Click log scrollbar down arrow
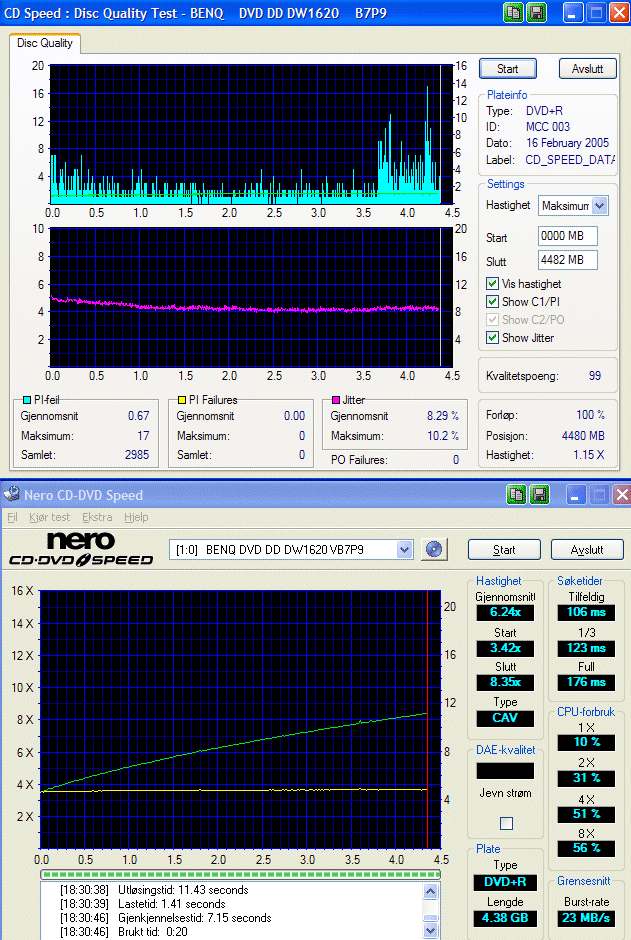 click(430, 931)
